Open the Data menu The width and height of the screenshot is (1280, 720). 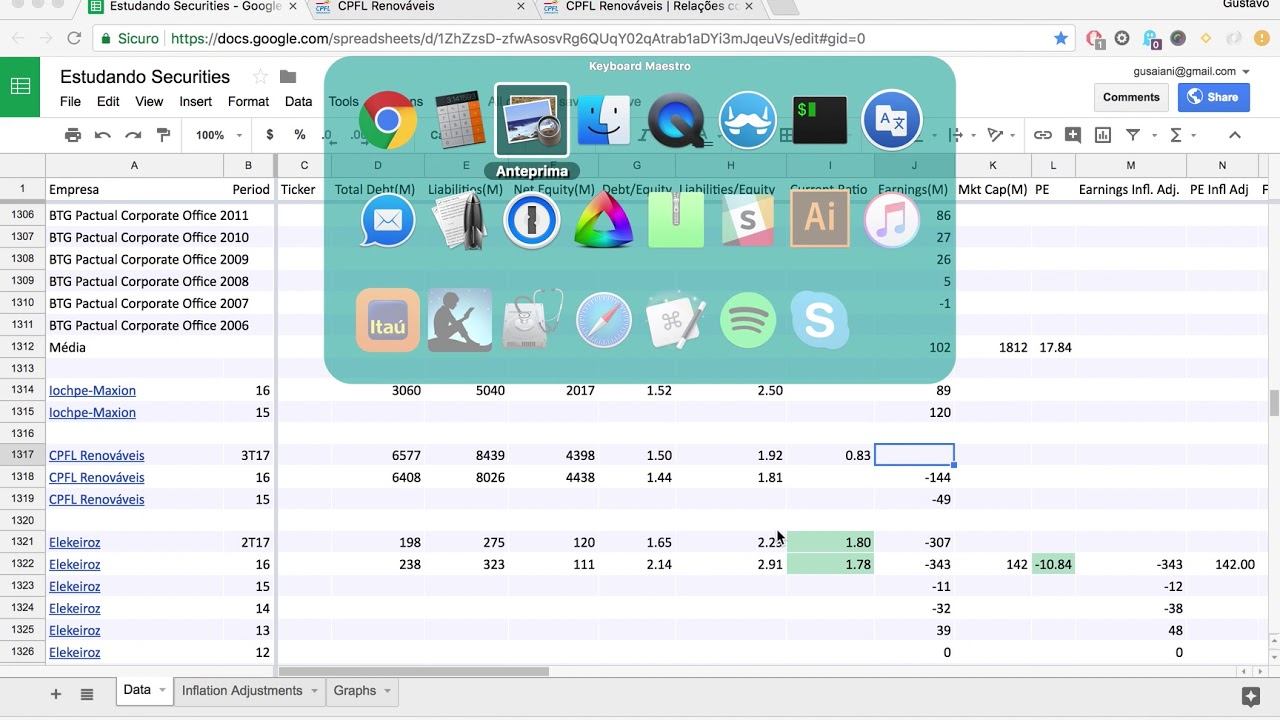point(298,101)
